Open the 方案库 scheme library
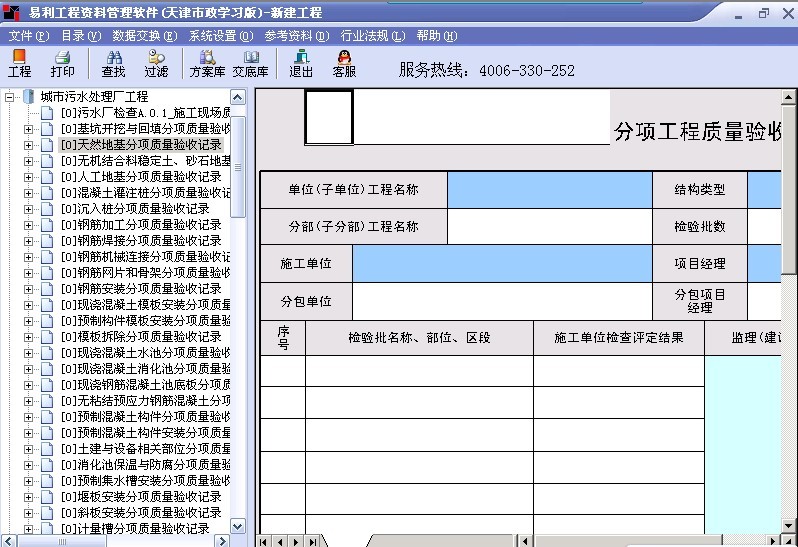The image size is (798, 547). pos(207,64)
